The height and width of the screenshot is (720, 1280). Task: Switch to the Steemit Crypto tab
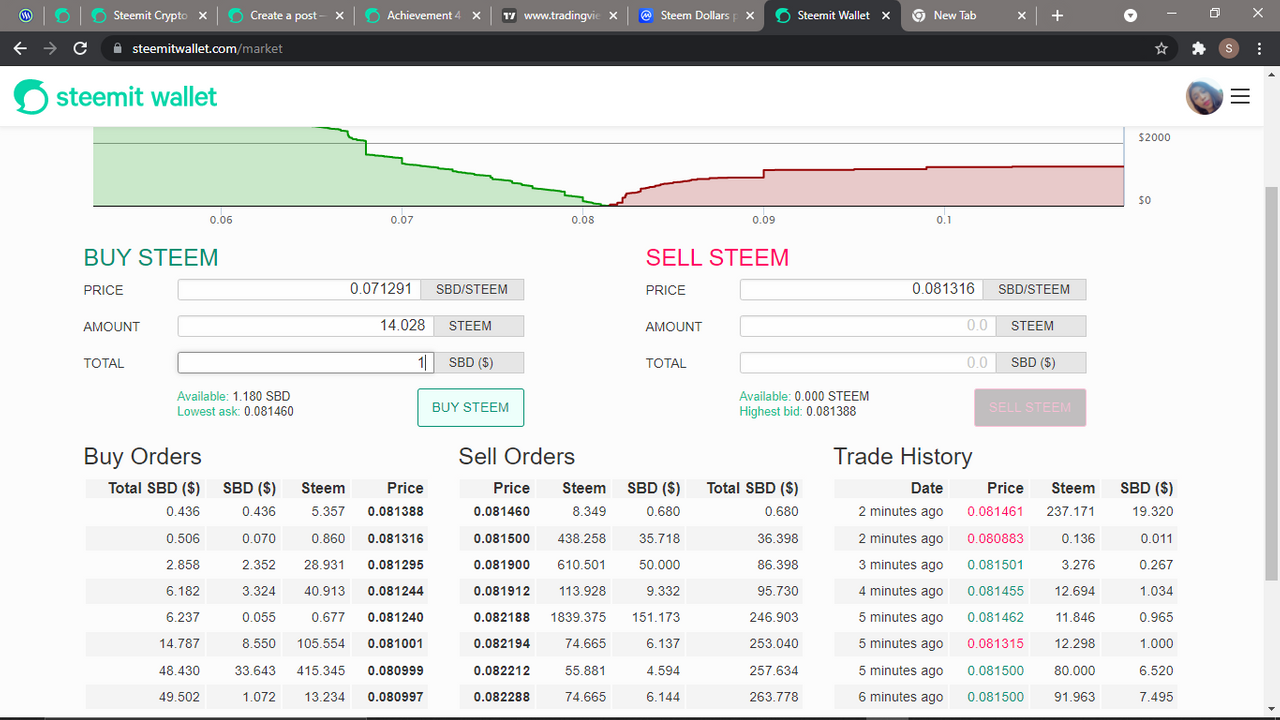coord(150,16)
